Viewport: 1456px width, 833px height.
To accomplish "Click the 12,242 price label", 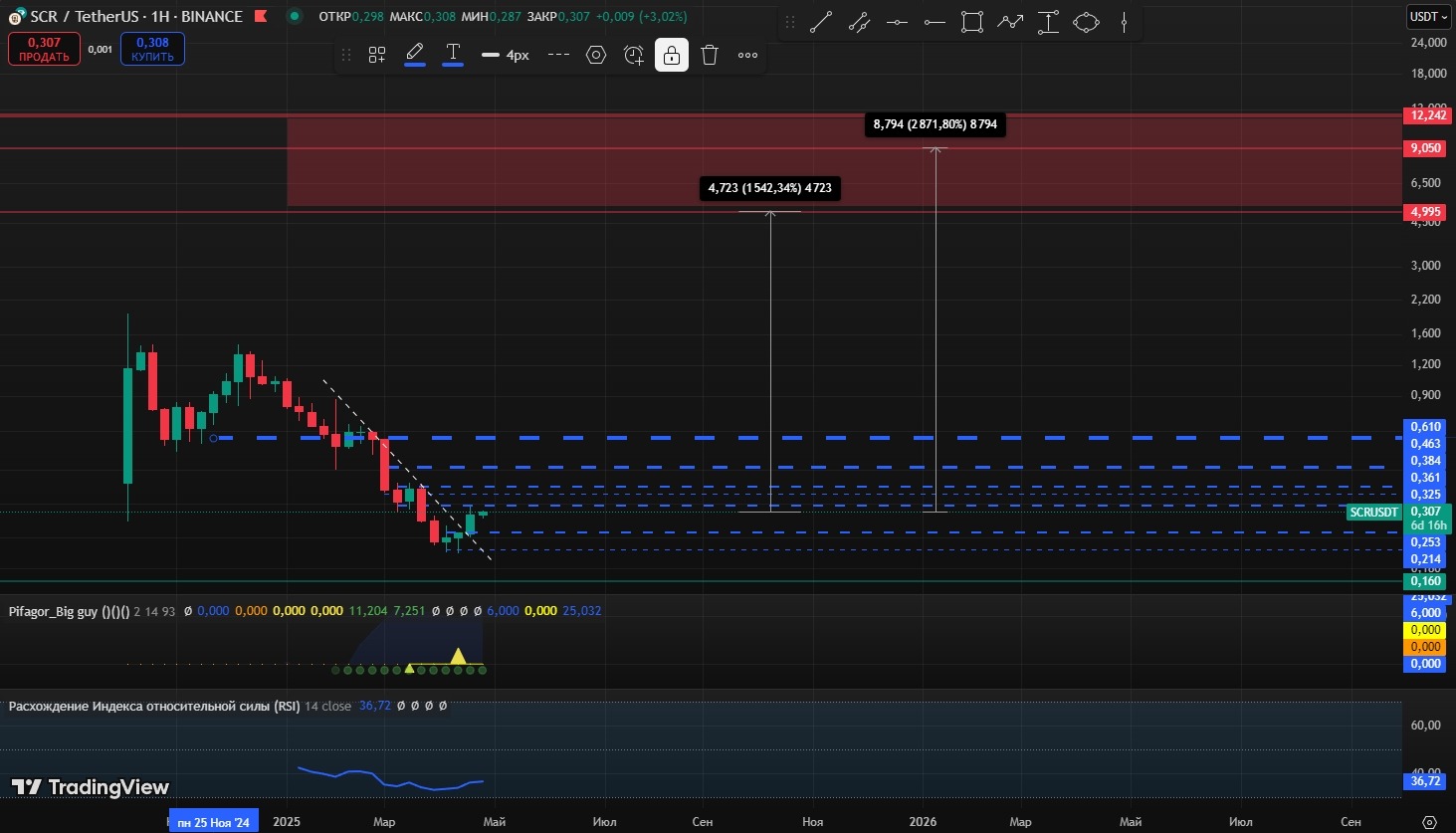I will pos(1427,115).
